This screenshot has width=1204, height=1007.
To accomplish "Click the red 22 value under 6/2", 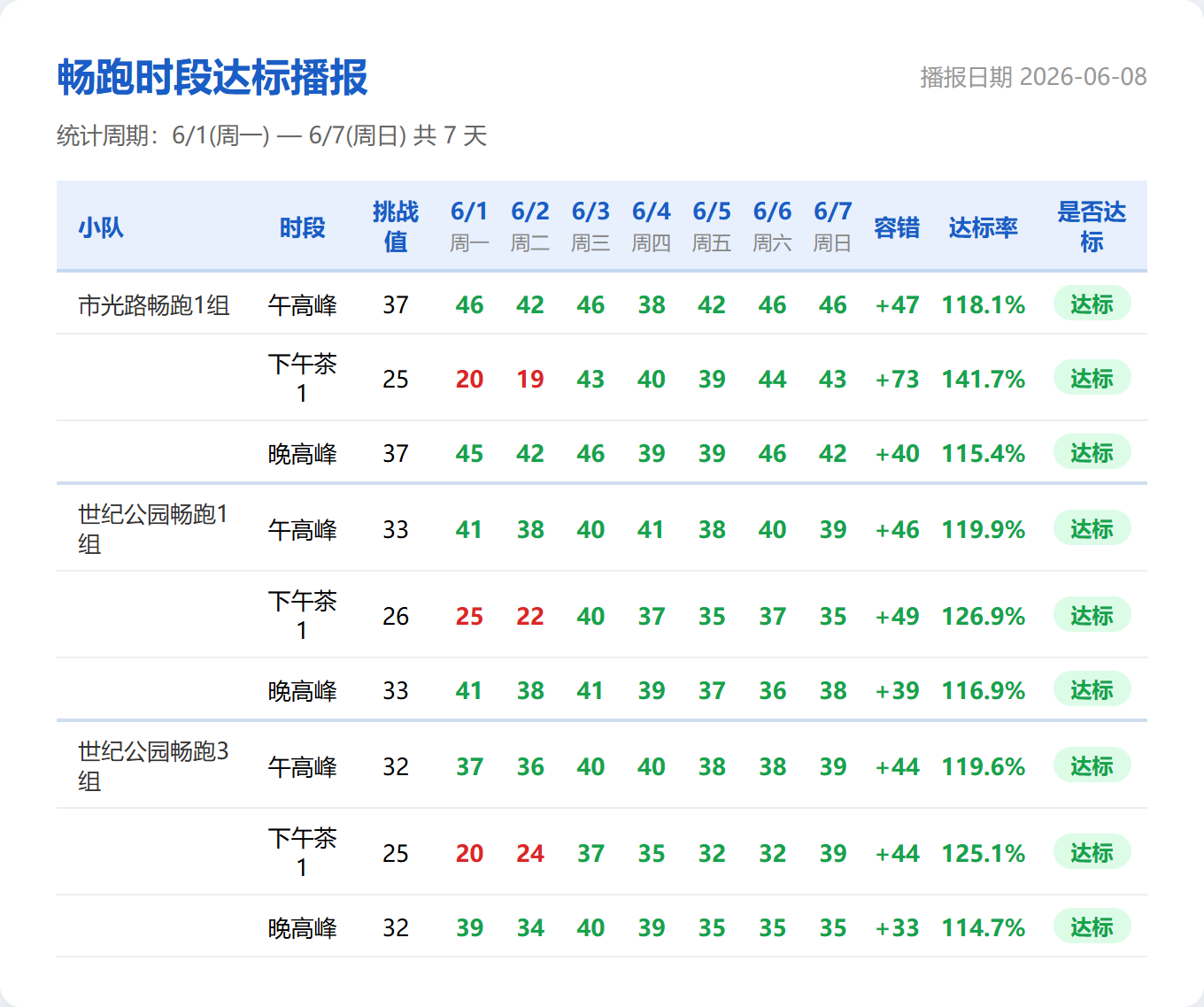I will [530, 617].
